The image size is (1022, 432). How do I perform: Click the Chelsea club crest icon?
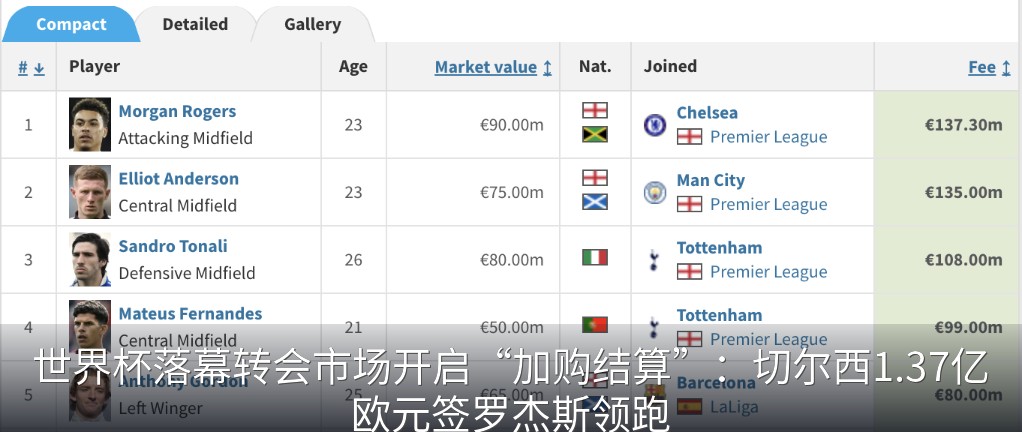654,124
